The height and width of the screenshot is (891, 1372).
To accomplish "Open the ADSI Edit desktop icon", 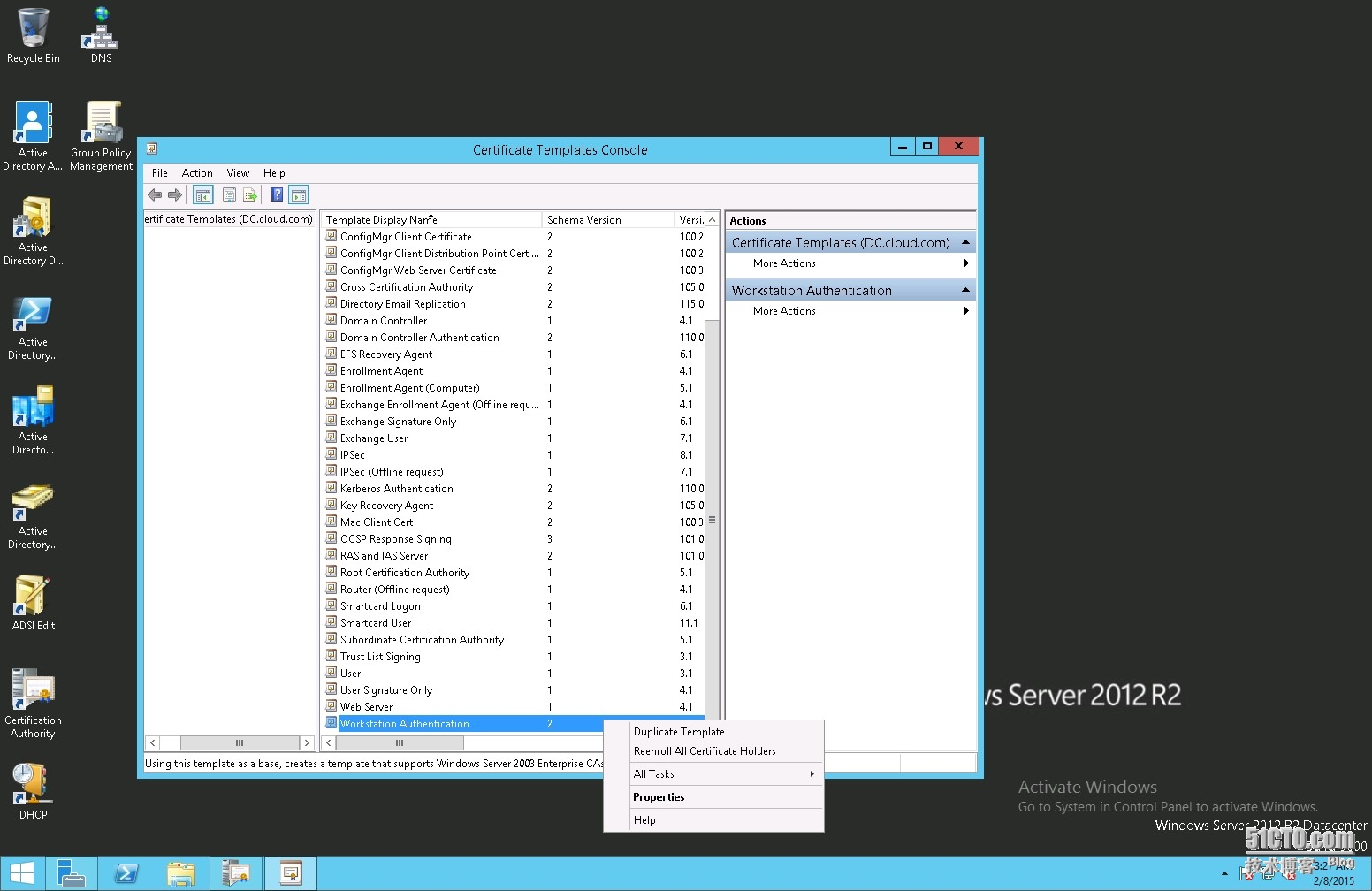I will [x=34, y=603].
